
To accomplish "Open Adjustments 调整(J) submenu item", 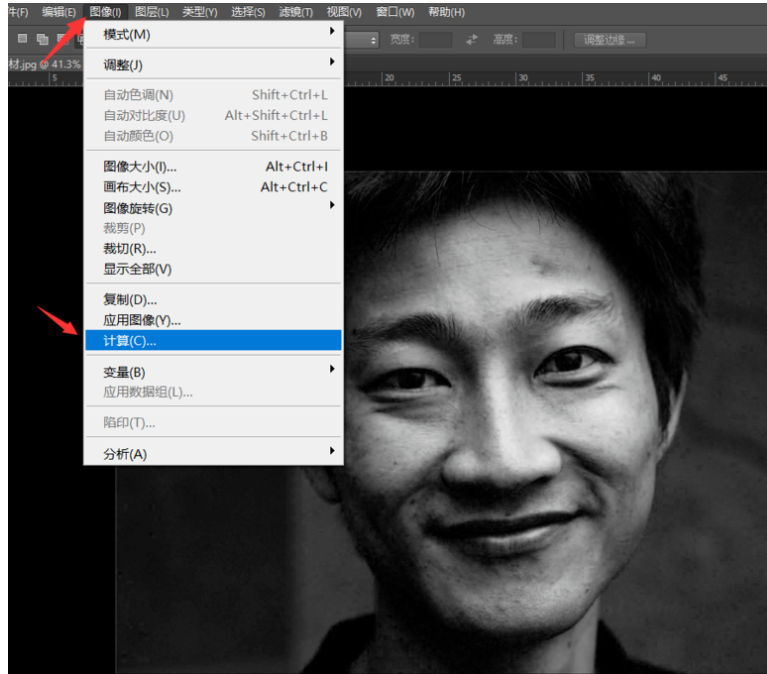I will (x=213, y=65).
